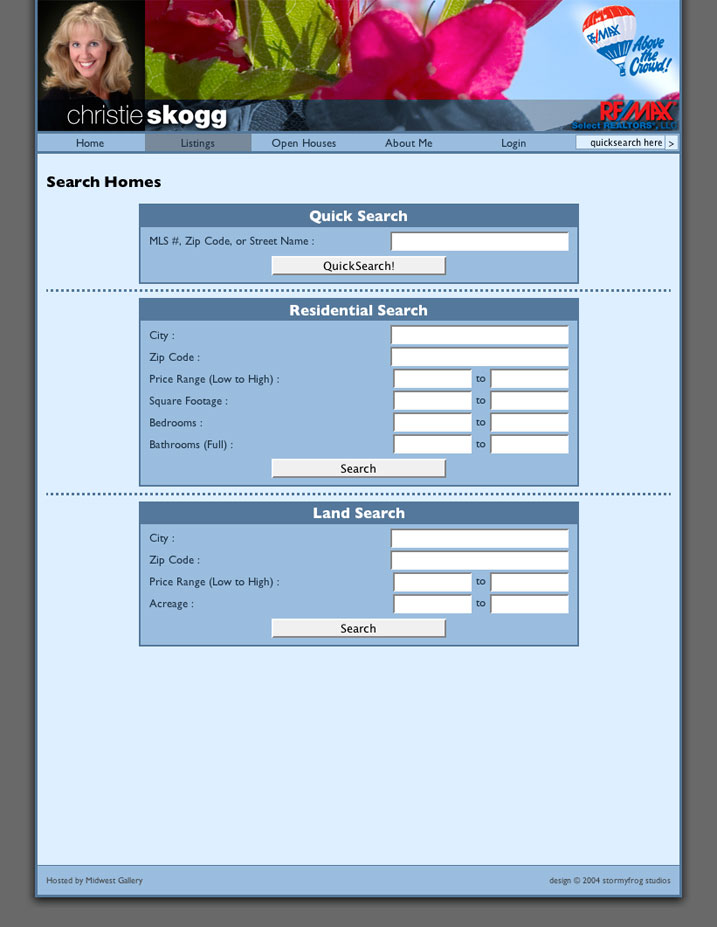The image size is (717, 927).
Task: Click the QuickSearch! button
Action: pyautogui.click(x=358, y=265)
